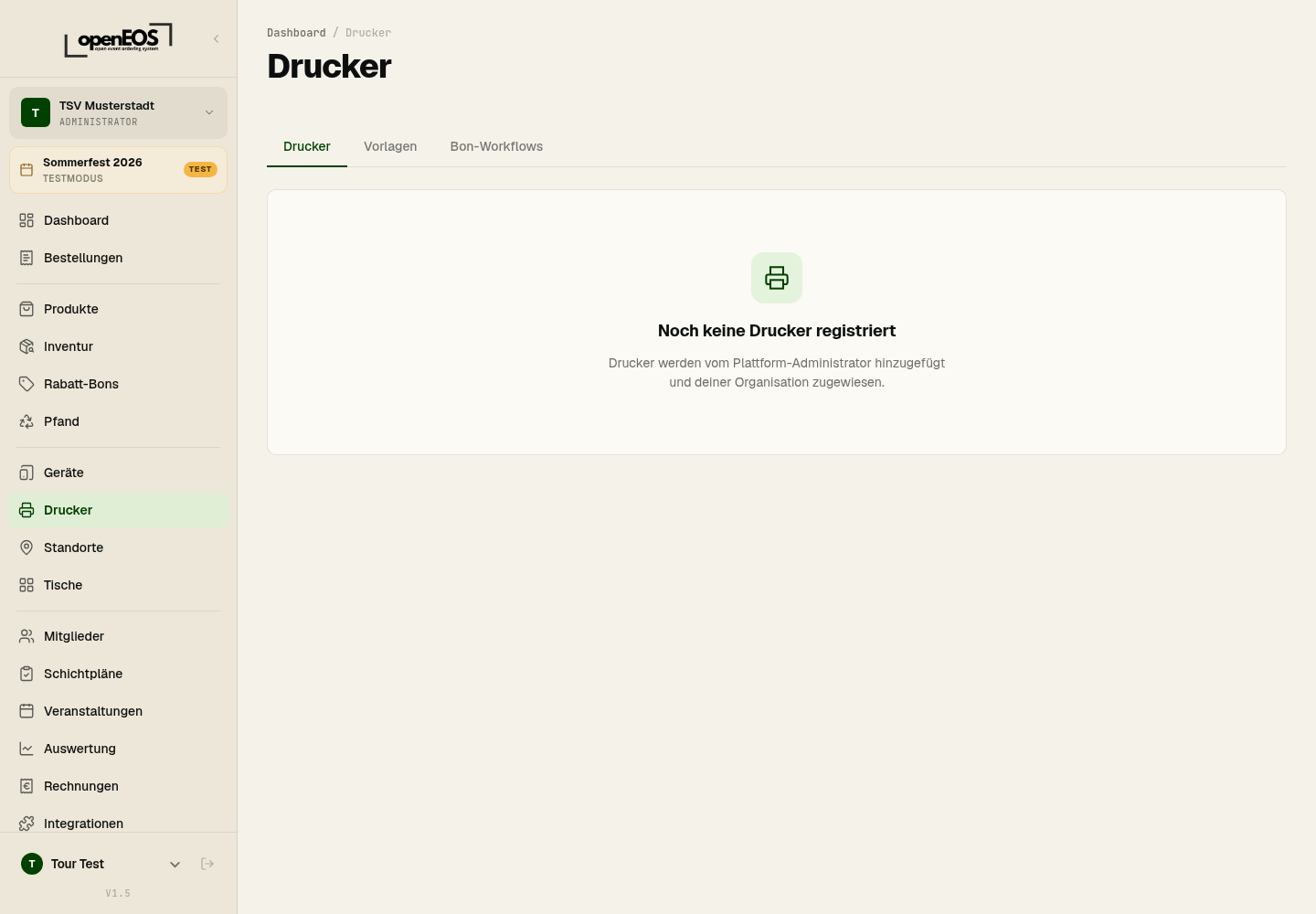This screenshot has height=914, width=1316.
Task: Click the Drucker printer icon in sidebar
Action: [27, 510]
